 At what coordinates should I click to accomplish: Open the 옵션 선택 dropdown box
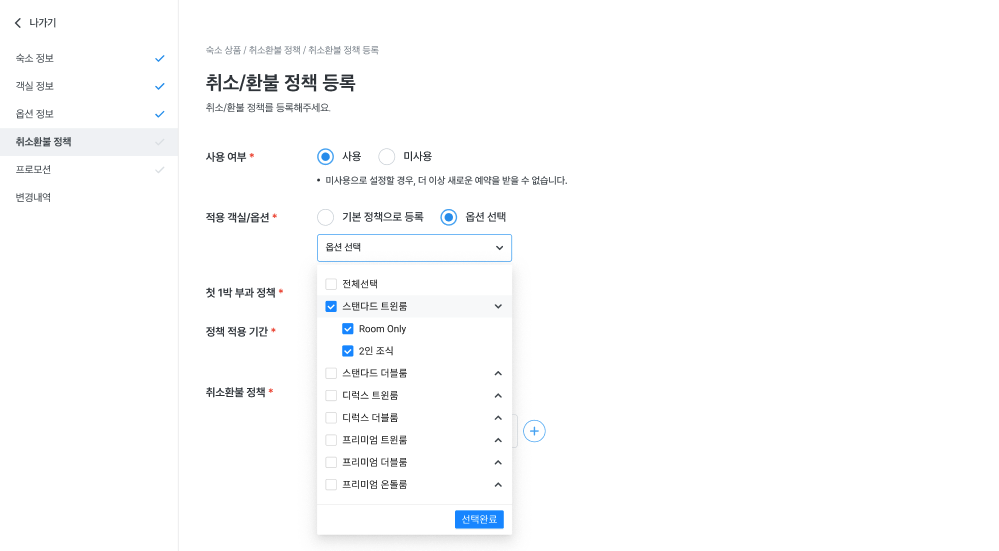414,247
